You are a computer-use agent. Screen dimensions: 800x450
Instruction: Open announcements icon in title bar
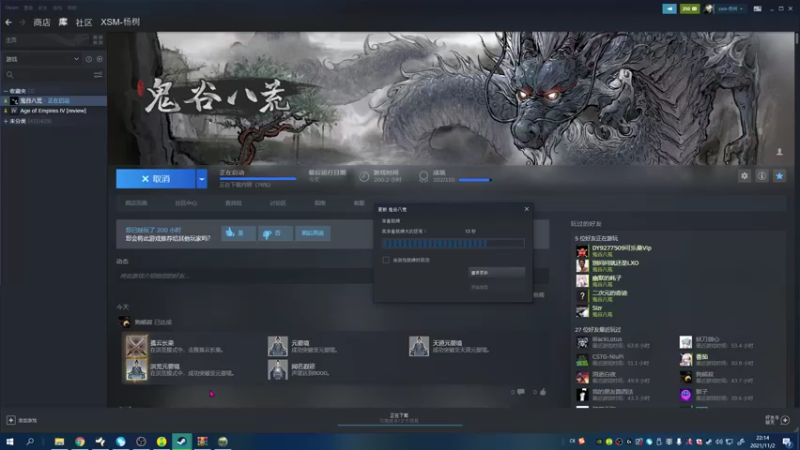coord(669,9)
